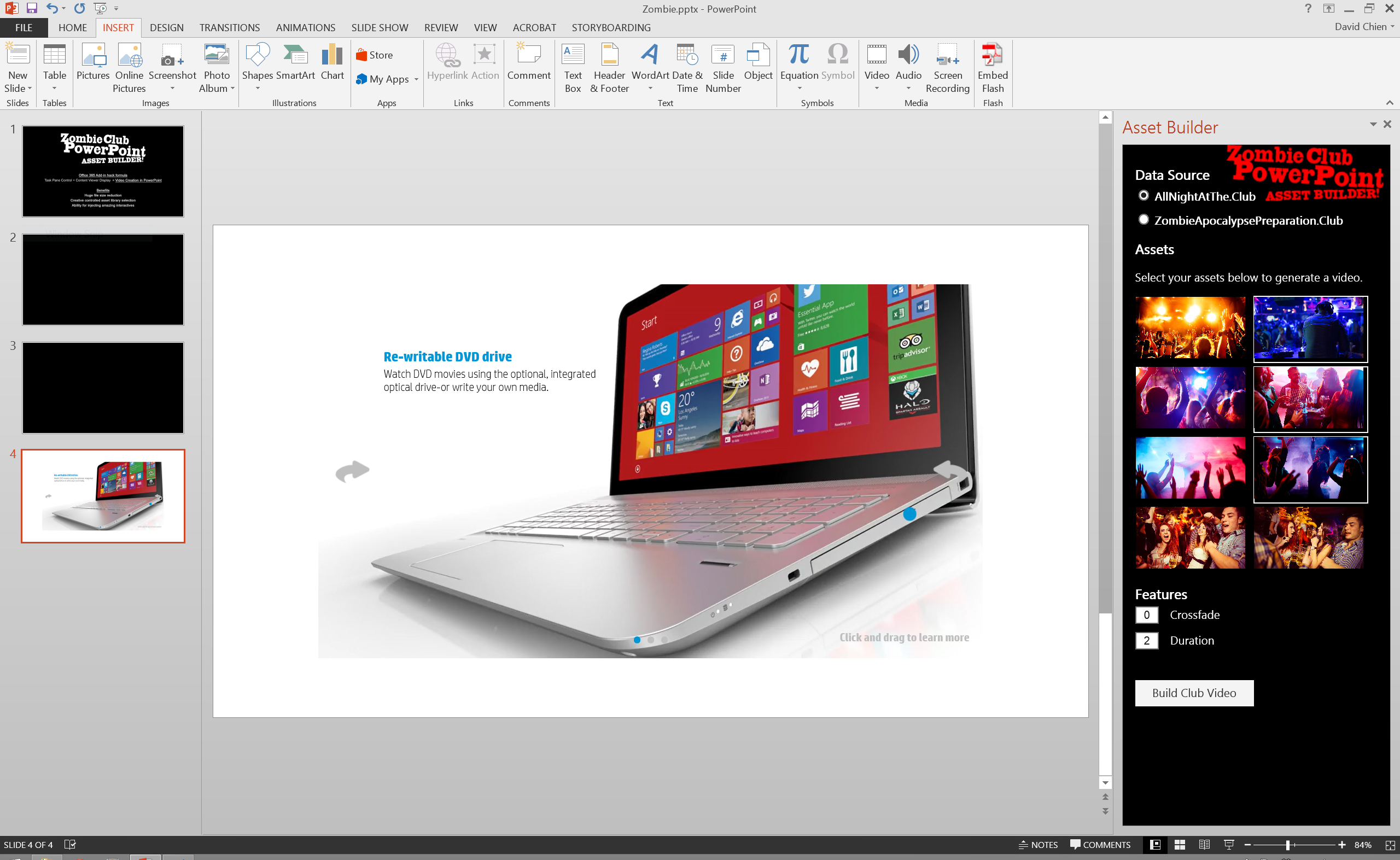
Task: Switch to Slide Sorter view in status bar
Action: pos(1179,845)
